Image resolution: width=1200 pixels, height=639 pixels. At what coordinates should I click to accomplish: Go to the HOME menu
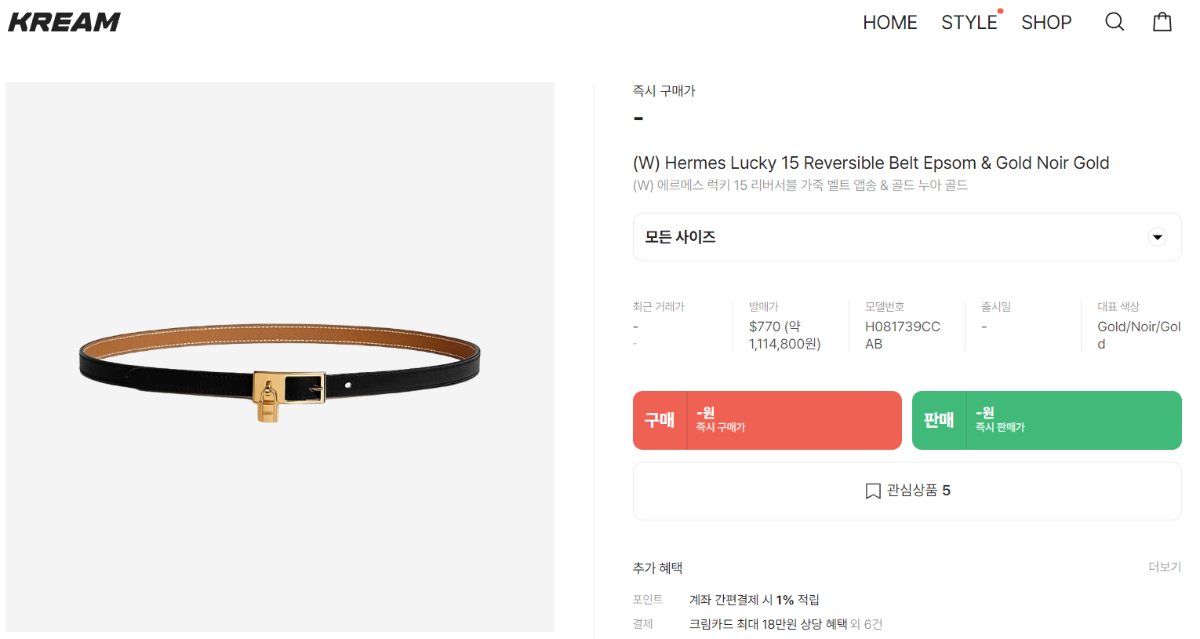[890, 22]
